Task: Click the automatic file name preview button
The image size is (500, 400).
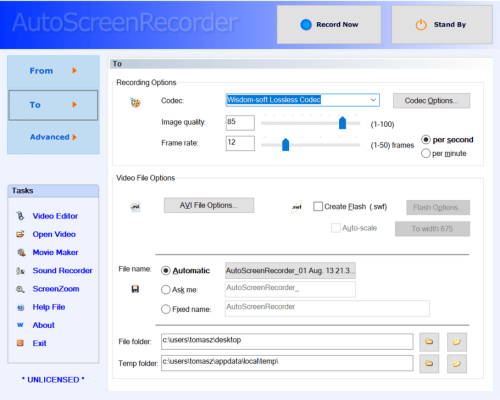Action: (290, 270)
